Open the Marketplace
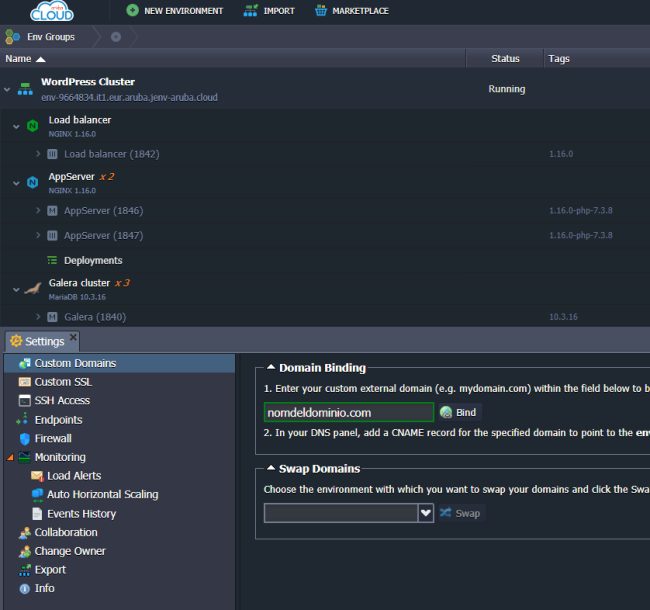The image size is (650, 610). [x=352, y=11]
